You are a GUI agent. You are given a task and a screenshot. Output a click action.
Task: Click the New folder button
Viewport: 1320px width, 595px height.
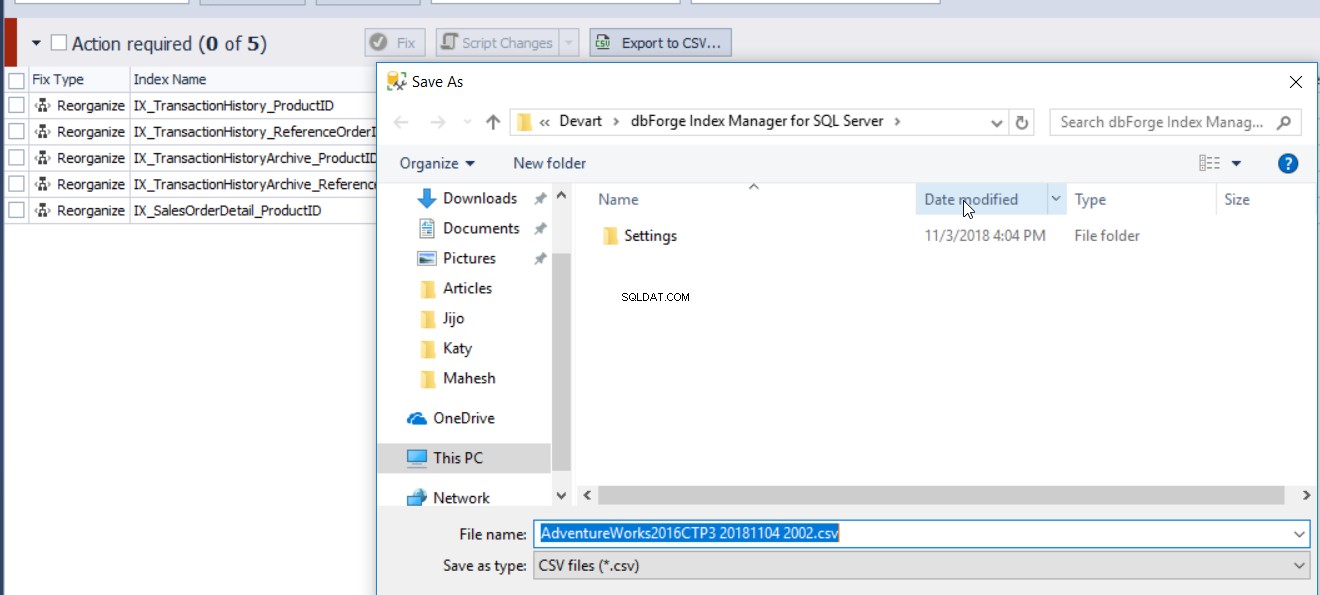click(x=549, y=163)
